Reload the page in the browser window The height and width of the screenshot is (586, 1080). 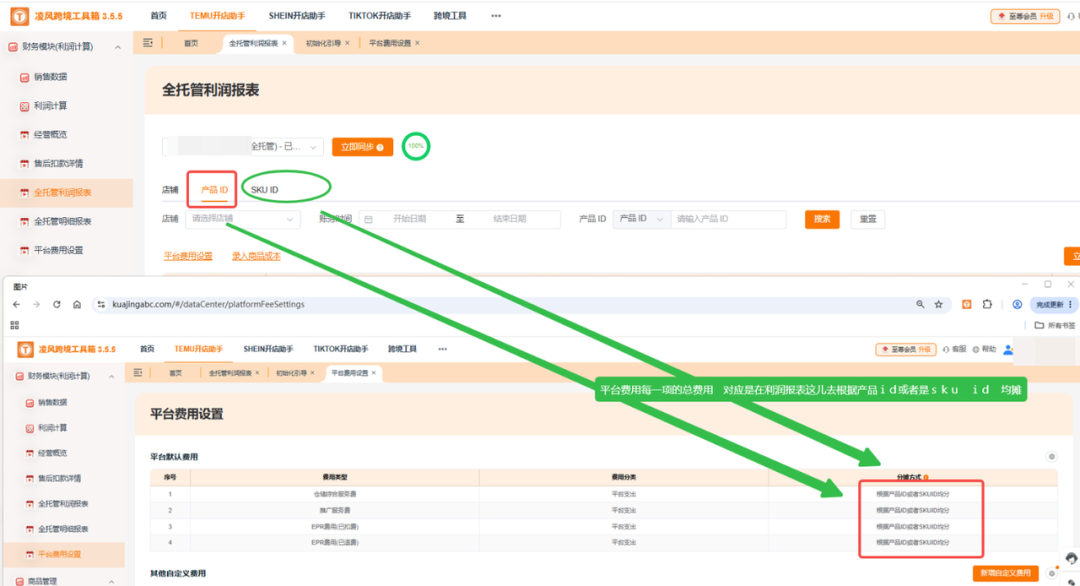pyautogui.click(x=56, y=304)
